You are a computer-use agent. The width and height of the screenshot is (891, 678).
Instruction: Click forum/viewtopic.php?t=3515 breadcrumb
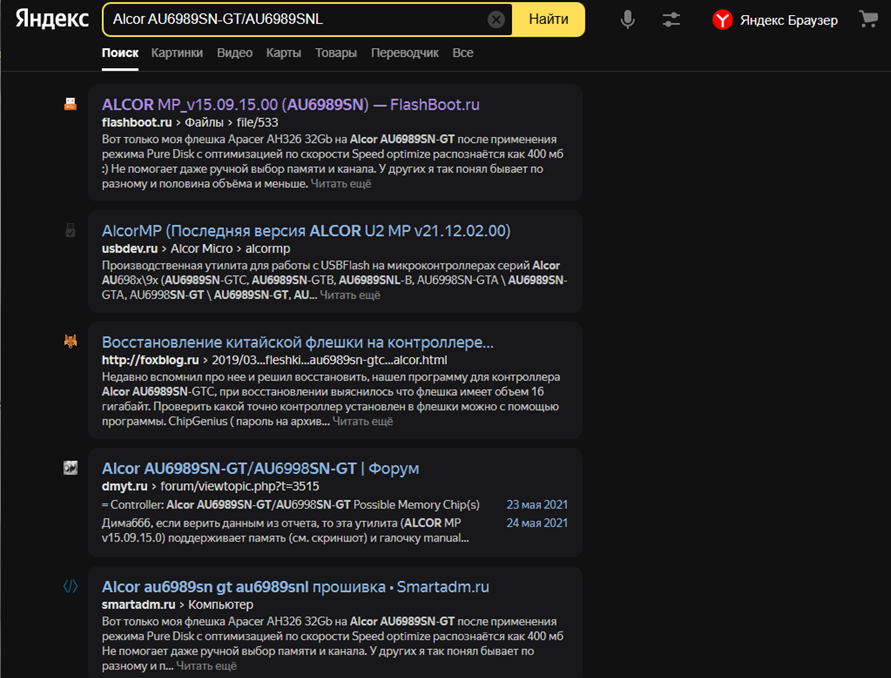[x=240, y=486]
